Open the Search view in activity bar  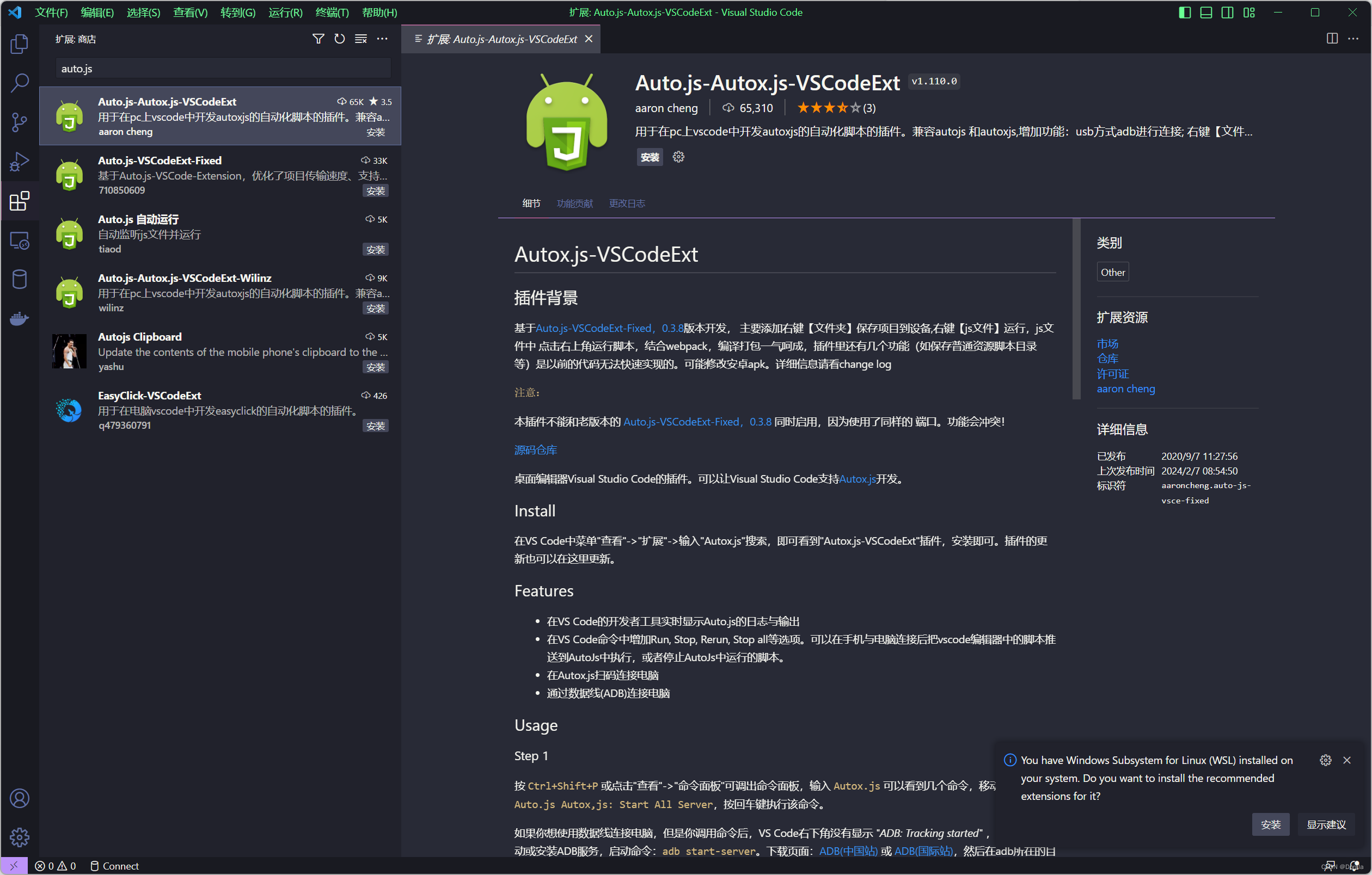pyautogui.click(x=20, y=83)
